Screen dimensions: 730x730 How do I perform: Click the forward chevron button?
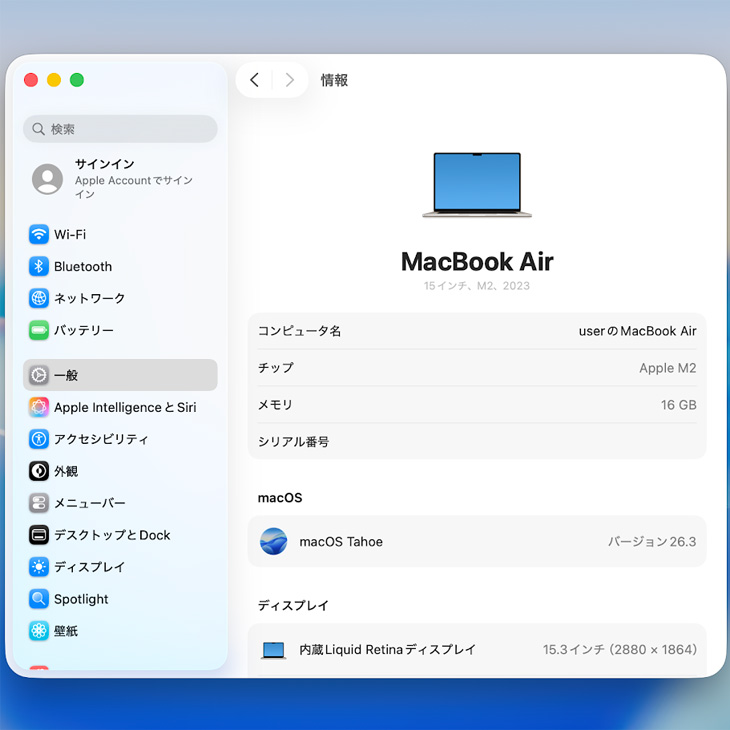point(289,80)
